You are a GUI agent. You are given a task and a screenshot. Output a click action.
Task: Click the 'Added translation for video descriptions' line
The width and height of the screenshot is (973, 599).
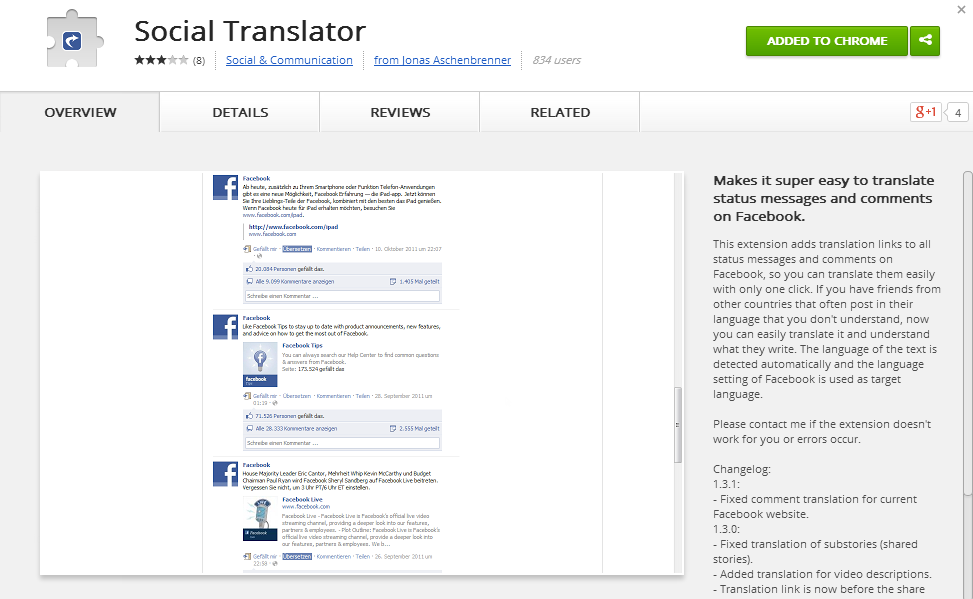[x=822, y=574]
